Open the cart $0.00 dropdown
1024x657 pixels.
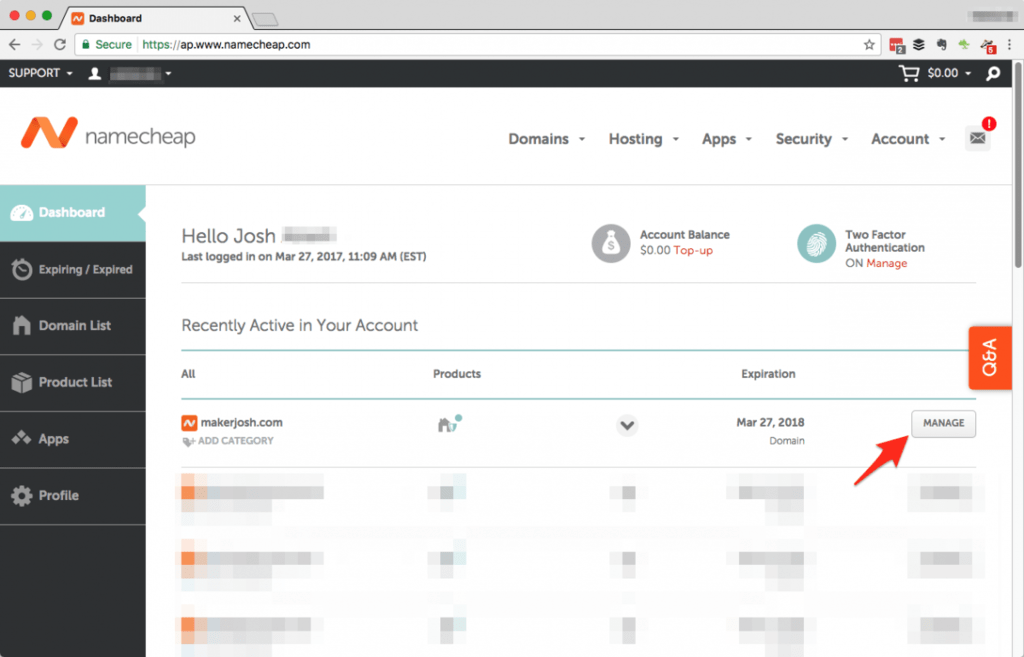pos(949,73)
